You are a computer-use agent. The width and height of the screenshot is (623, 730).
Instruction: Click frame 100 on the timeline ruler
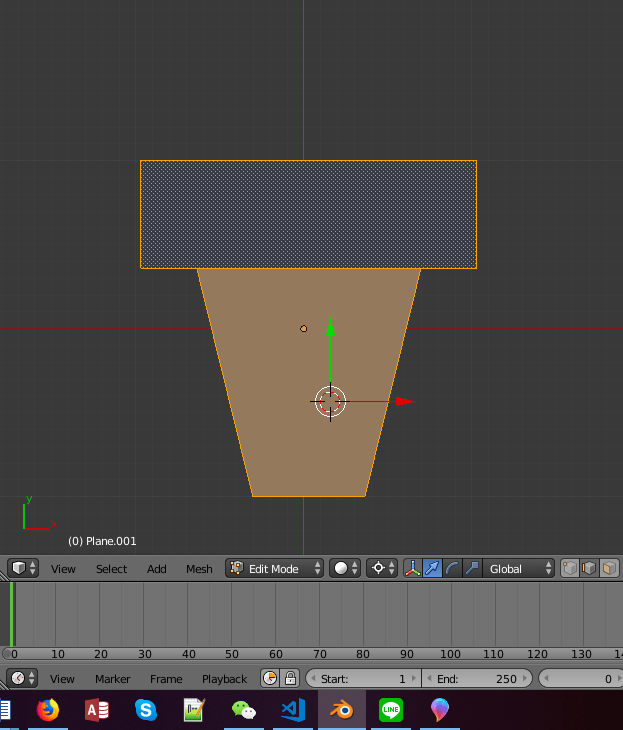pyautogui.click(x=450, y=654)
